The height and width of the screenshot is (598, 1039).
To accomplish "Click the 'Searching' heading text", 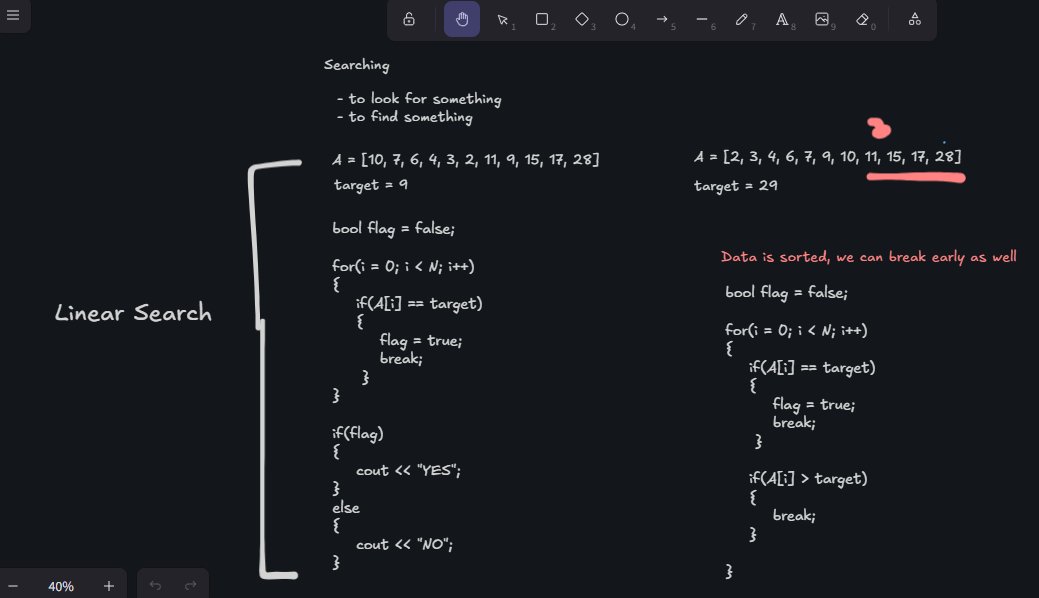I will [356, 65].
